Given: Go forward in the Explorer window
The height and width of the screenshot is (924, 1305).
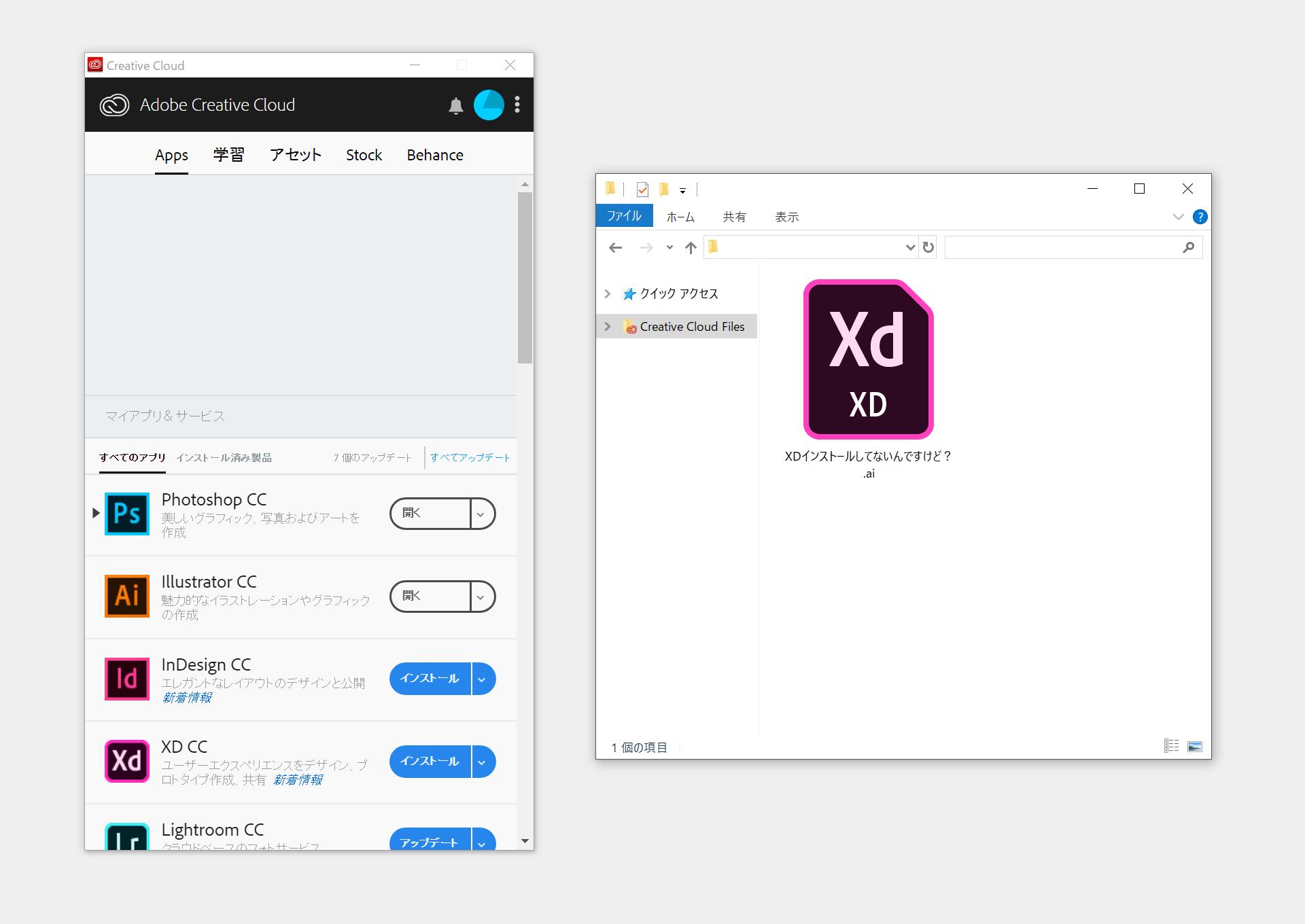Looking at the screenshot, I should (646, 248).
